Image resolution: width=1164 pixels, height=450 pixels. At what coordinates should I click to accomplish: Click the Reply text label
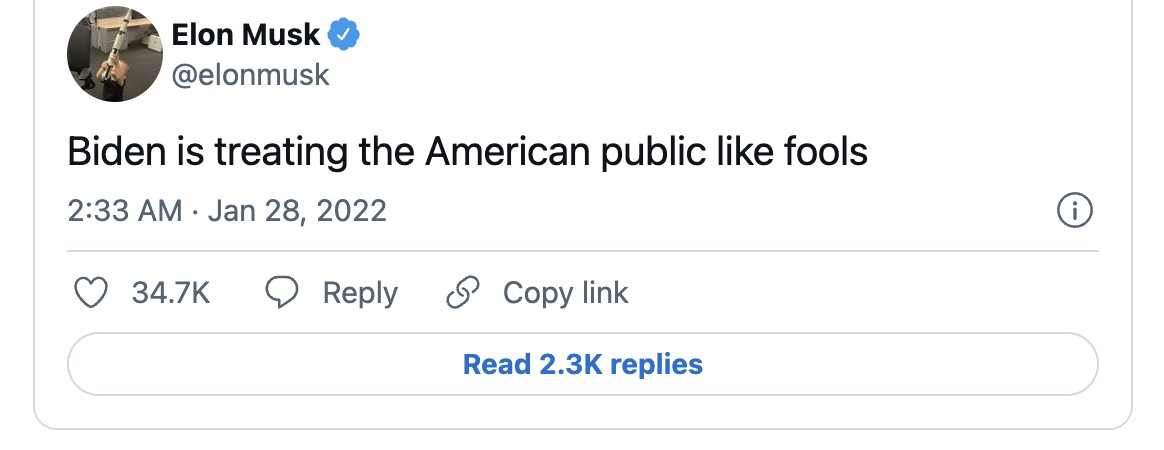(x=360, y=293)
